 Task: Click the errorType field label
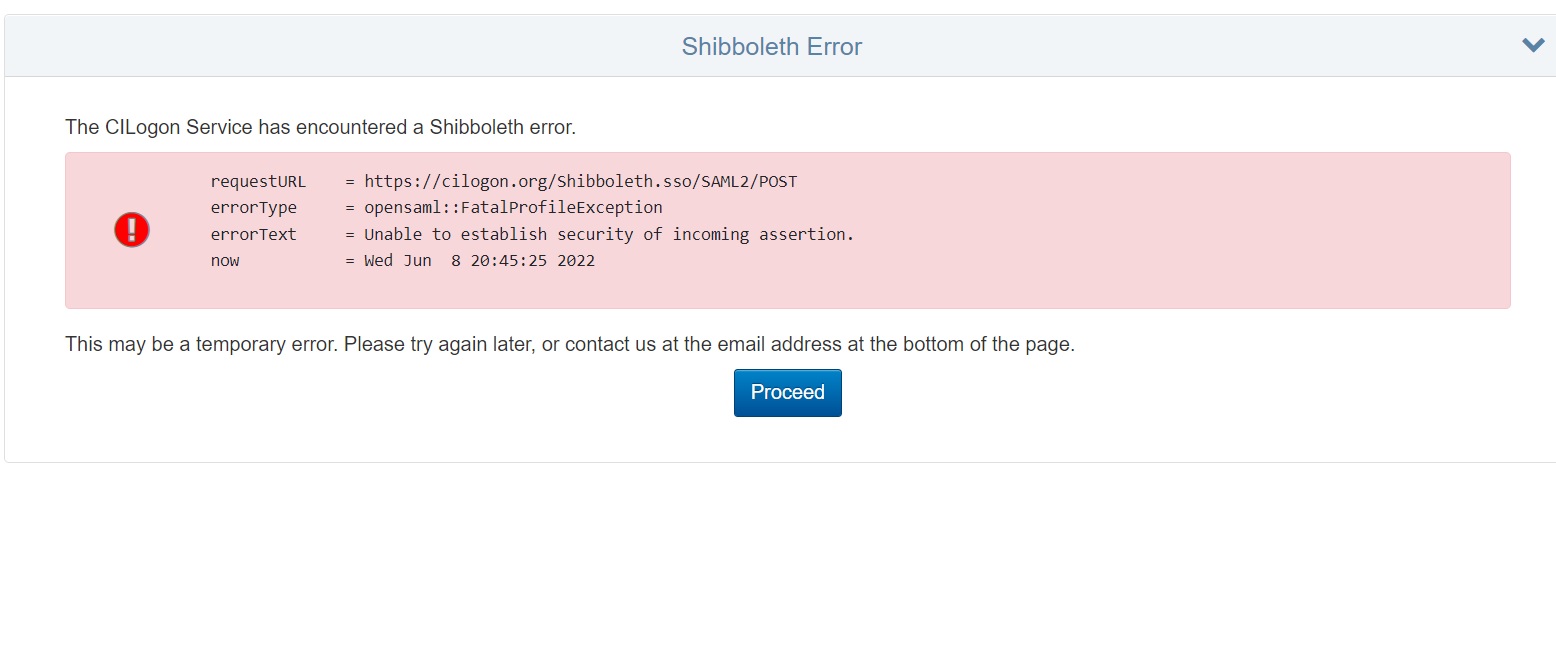pos(253,208)
